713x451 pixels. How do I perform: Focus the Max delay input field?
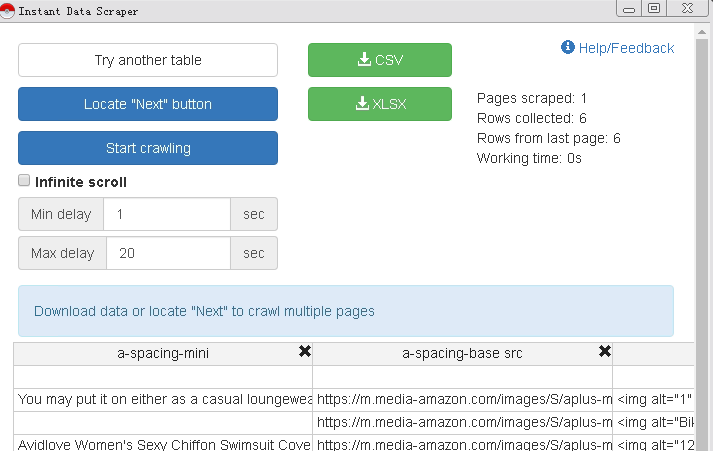pos(168,253)
